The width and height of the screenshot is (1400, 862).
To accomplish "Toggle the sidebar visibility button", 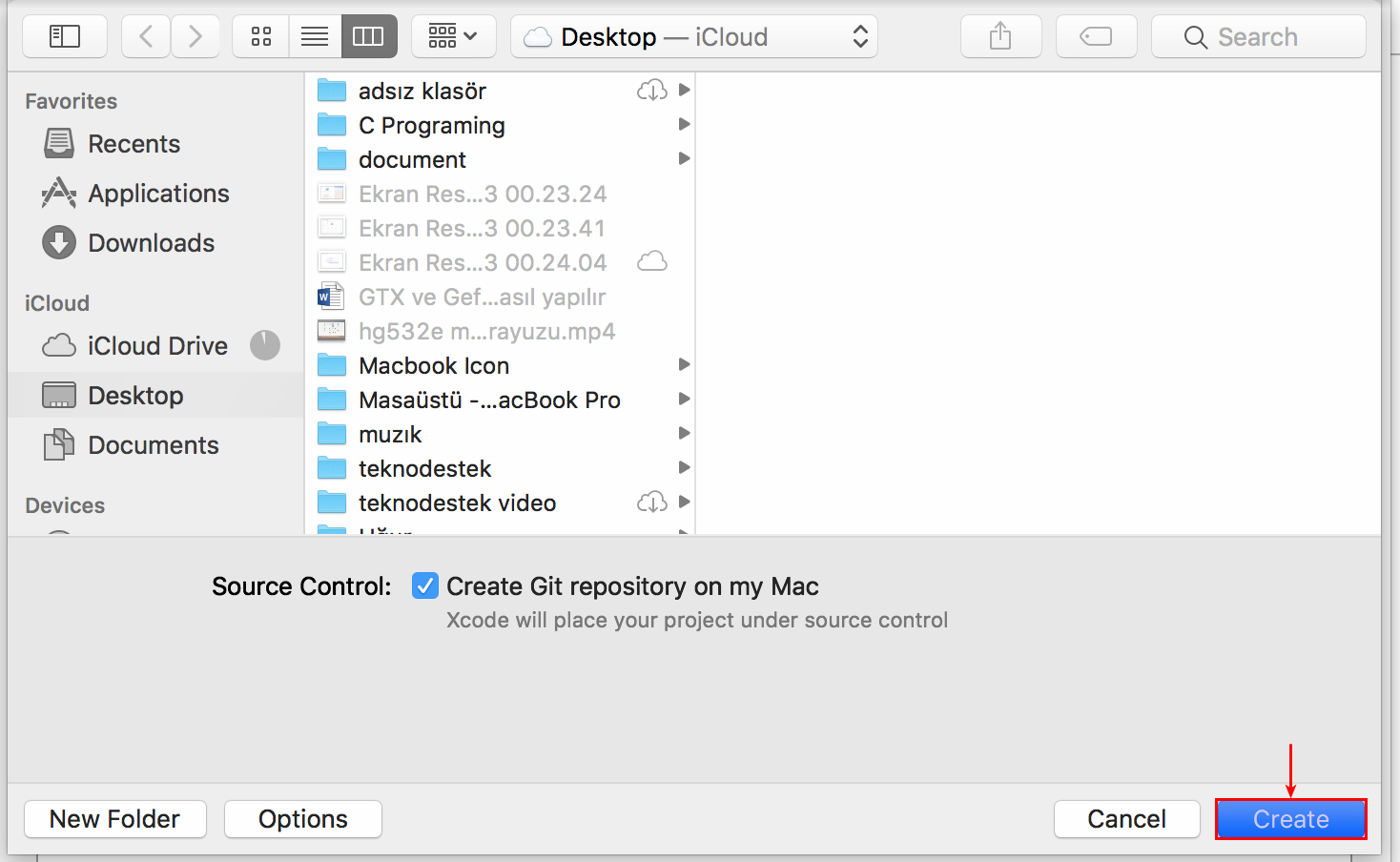I will coord(64,36).
